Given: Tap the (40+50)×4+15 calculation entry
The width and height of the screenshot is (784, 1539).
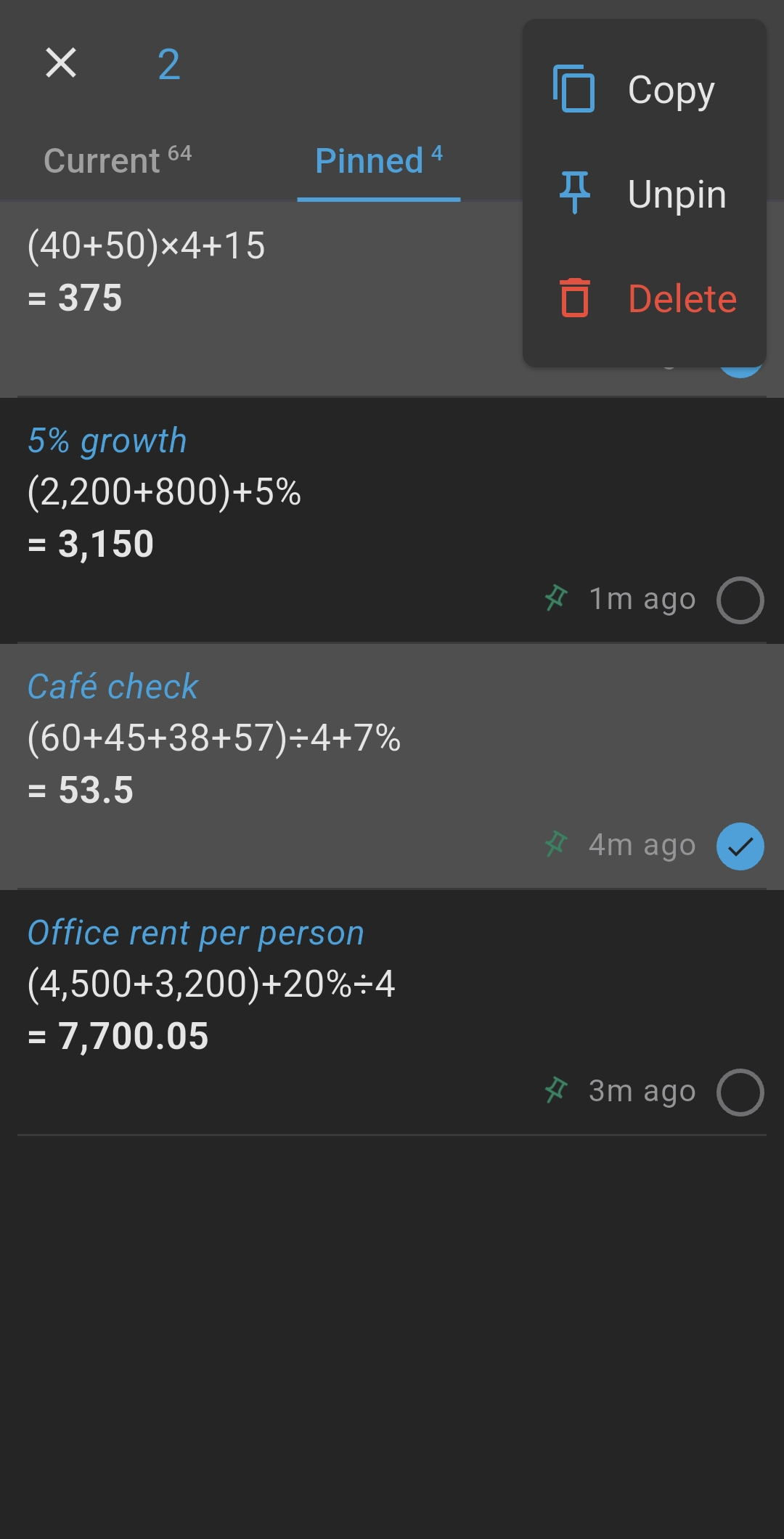Looking at the screenshot, I should 147,246.
